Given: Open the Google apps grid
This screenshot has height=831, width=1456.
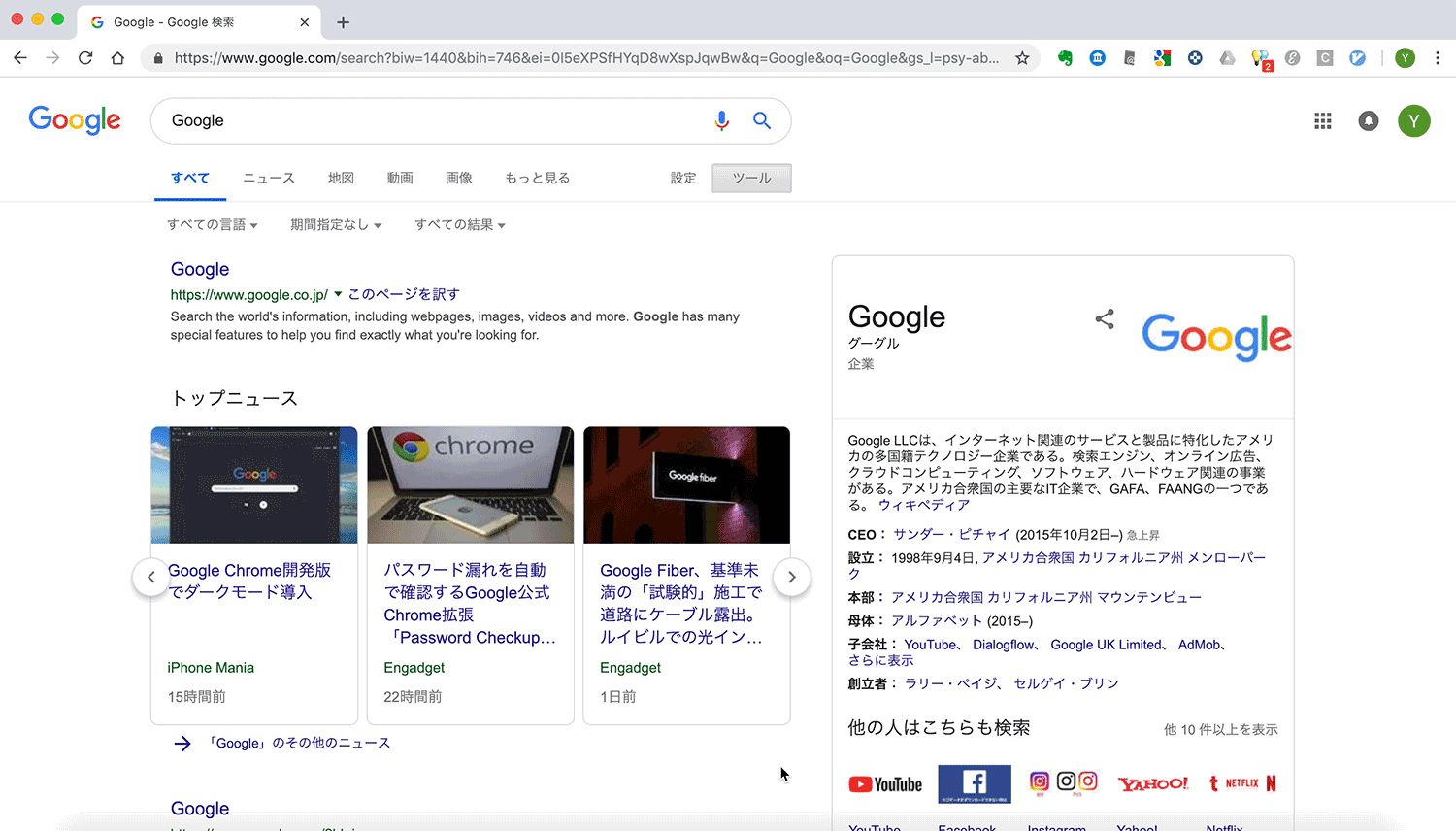Looking at the screenshot, I should click(x=1323, y=121).
